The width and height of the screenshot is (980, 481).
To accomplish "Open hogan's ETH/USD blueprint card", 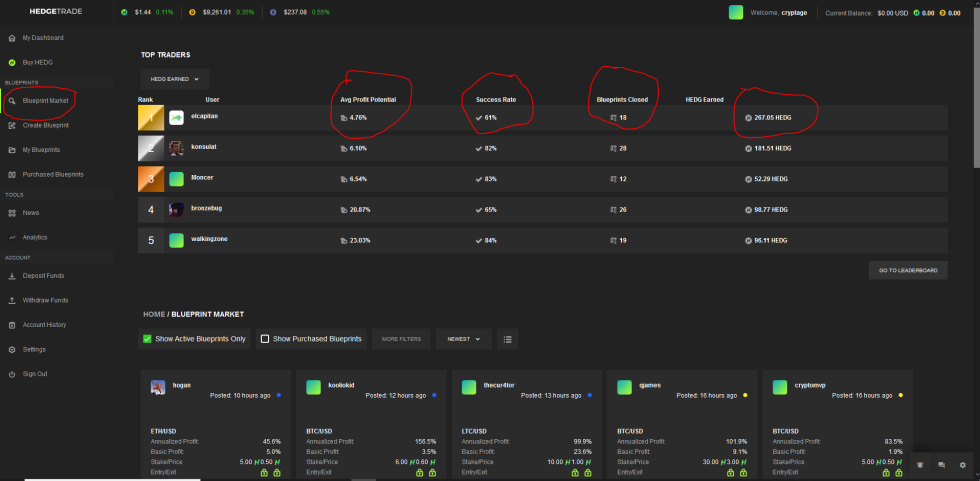I will pyautogui.click(x=216, y=424).
